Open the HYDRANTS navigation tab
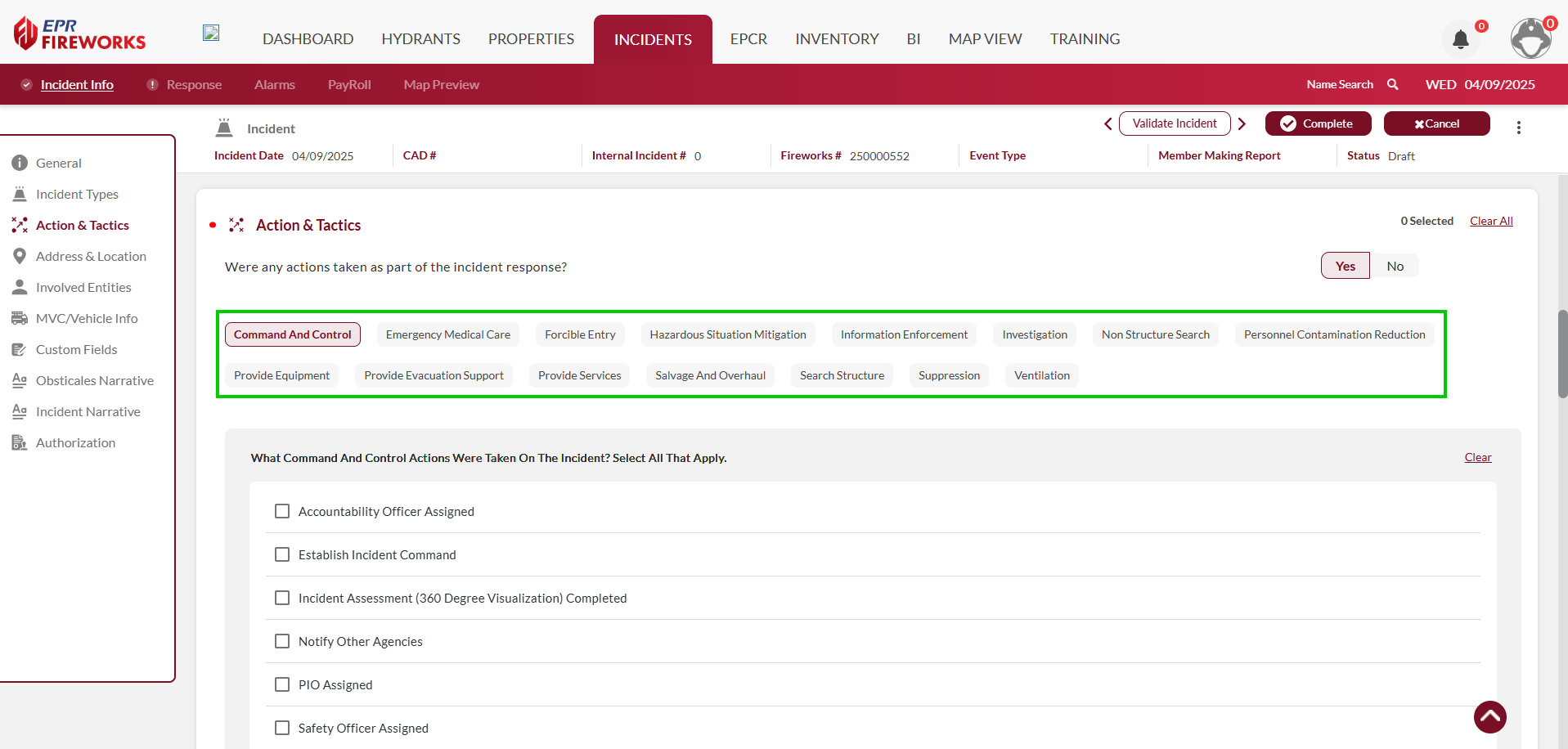Screen dimensions: 1568x749 point(420,38)
